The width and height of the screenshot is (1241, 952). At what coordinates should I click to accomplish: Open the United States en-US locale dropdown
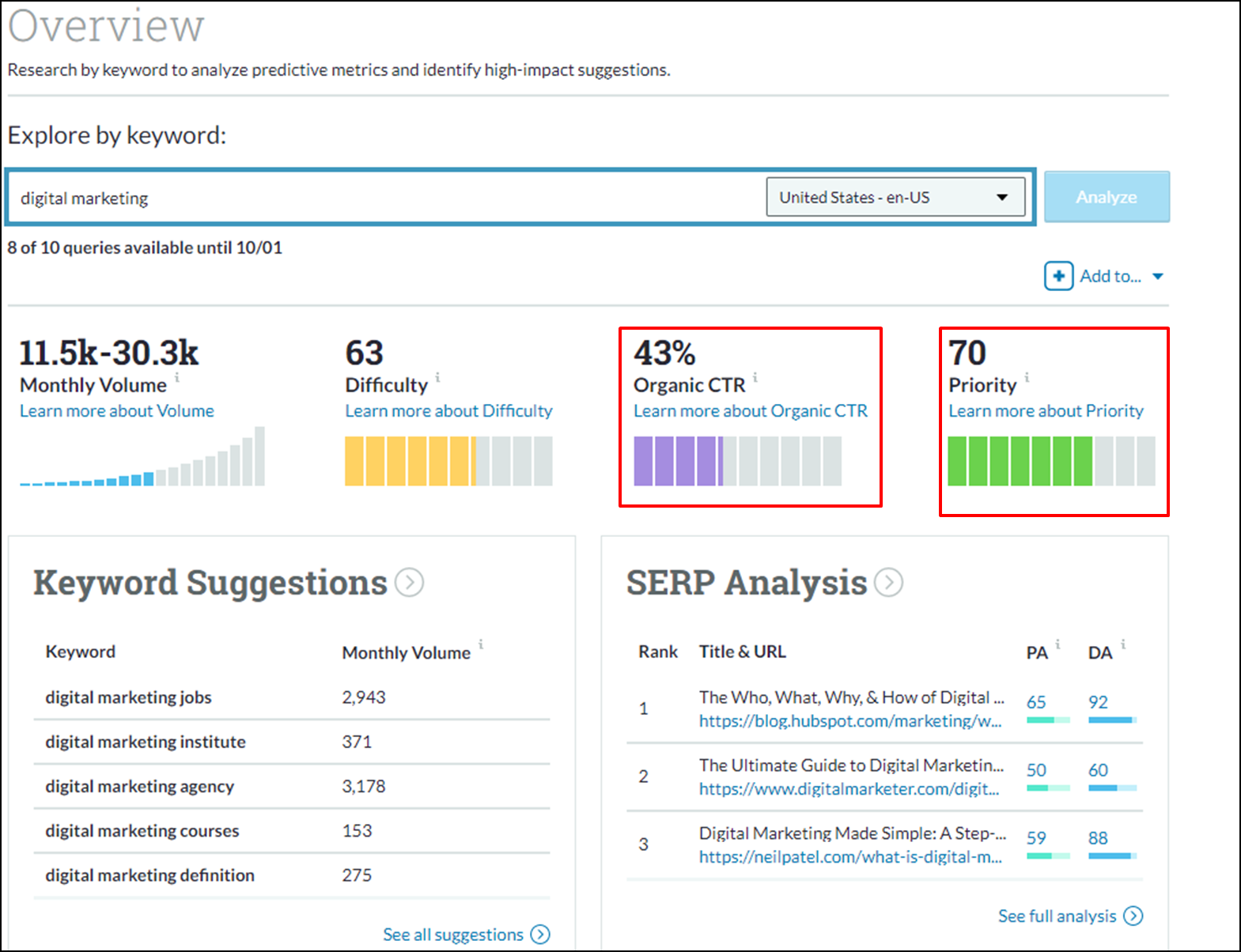pos(895,197)
